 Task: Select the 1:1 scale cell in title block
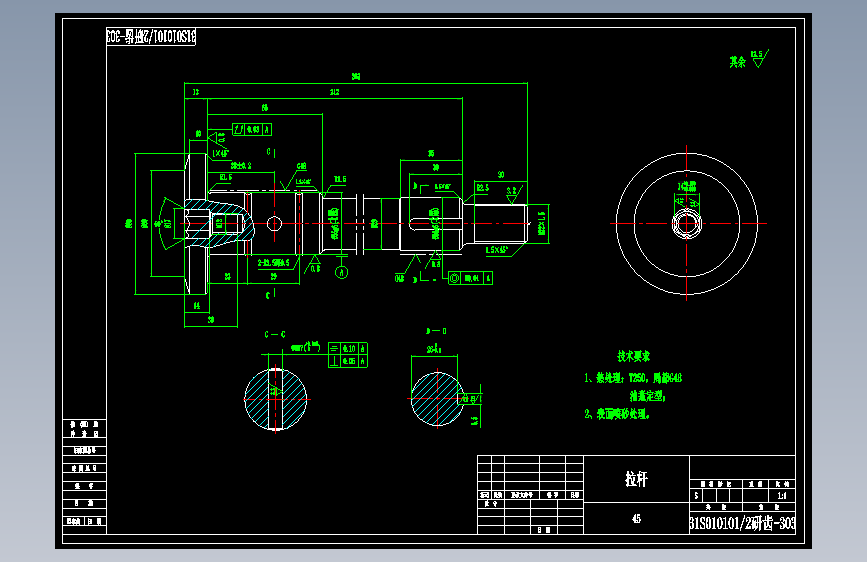782,496
